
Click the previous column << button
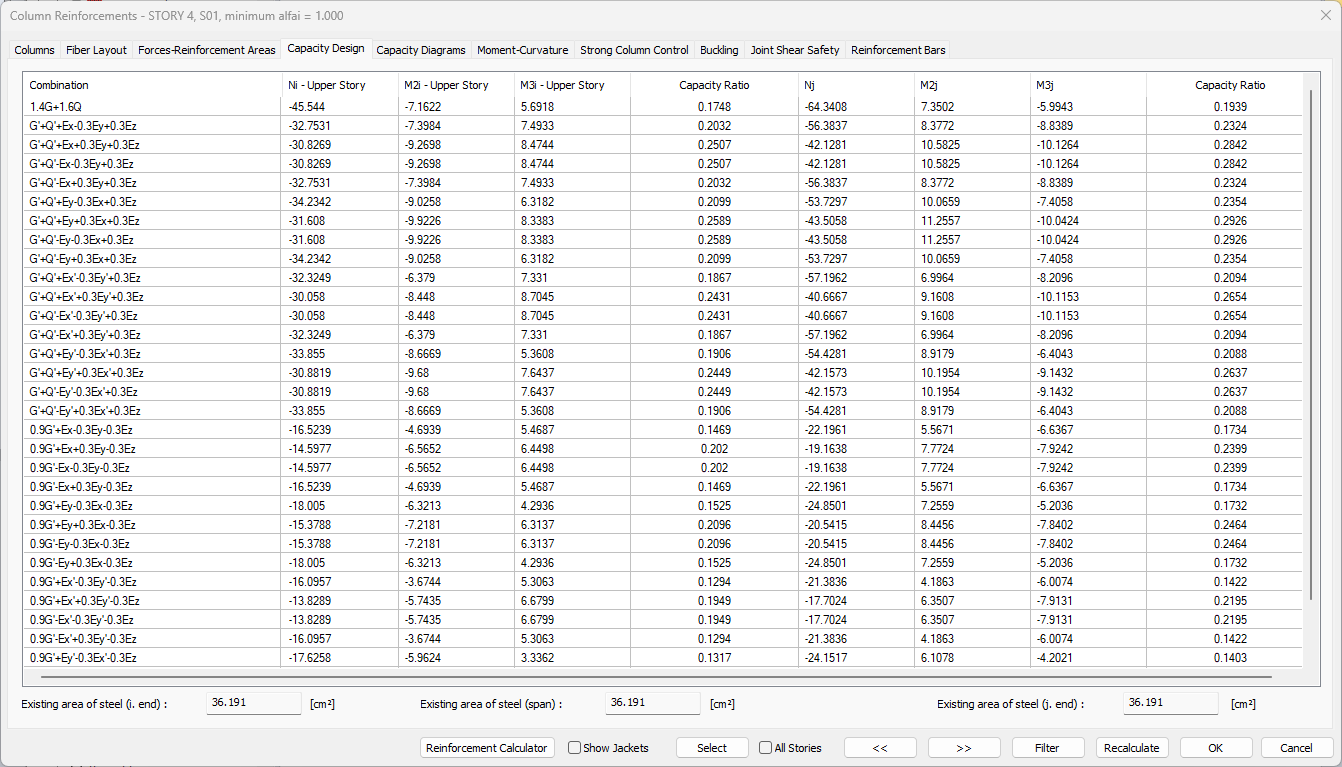coord(880,748)
